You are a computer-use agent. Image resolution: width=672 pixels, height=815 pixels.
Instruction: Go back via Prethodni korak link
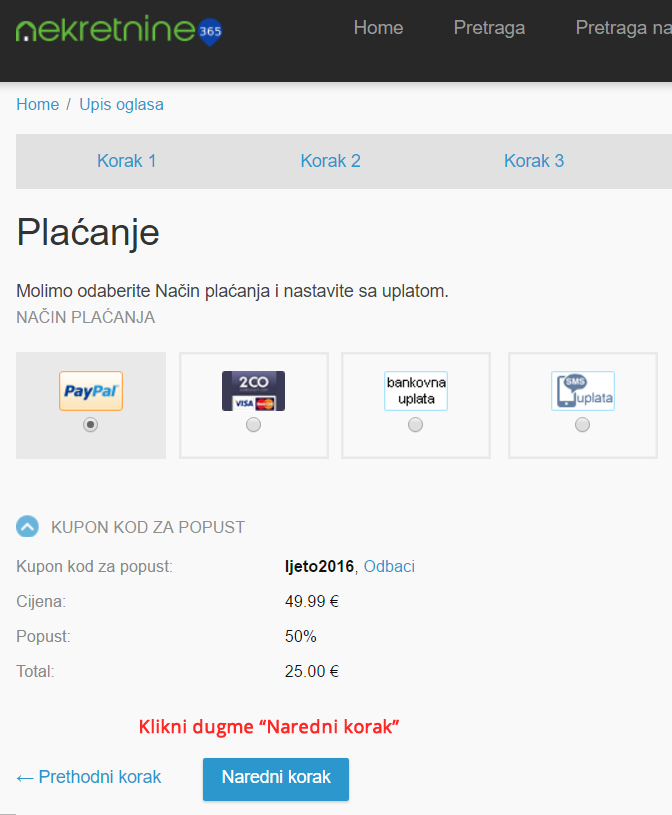[89, 777]
